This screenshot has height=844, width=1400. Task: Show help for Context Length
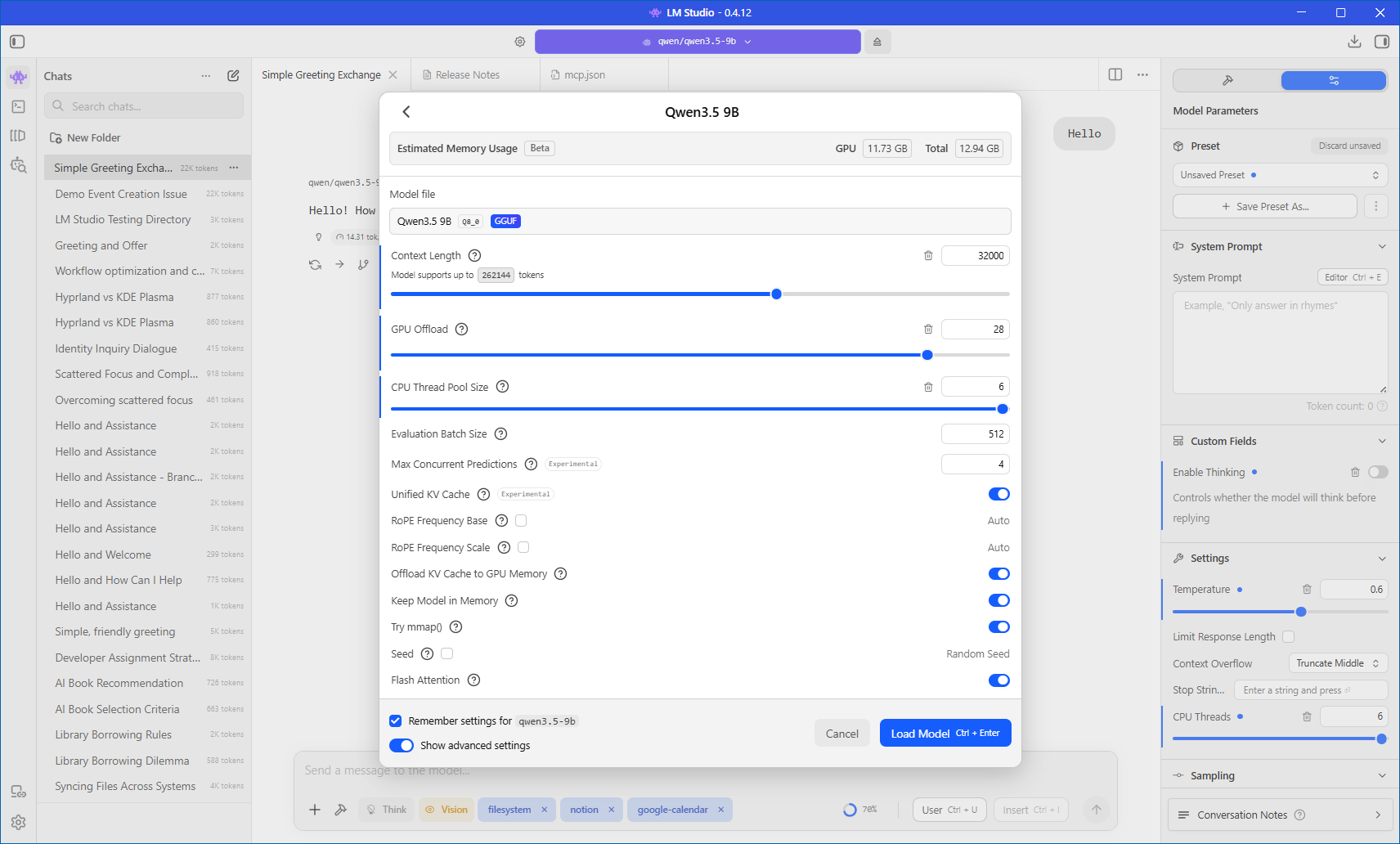(474, 256)
